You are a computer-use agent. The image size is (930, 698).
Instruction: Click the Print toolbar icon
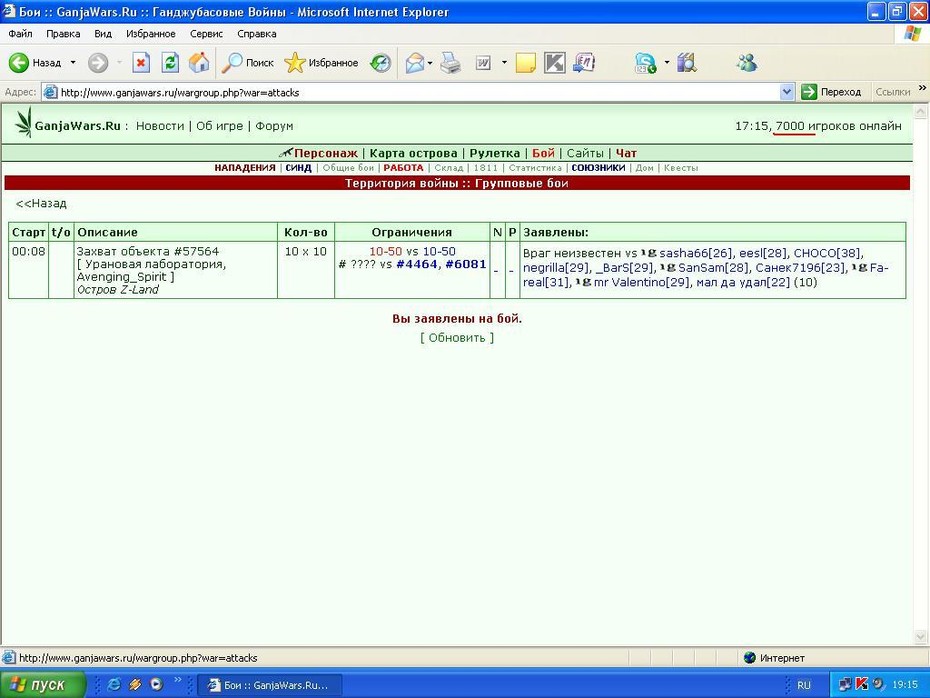click(450, 62)
